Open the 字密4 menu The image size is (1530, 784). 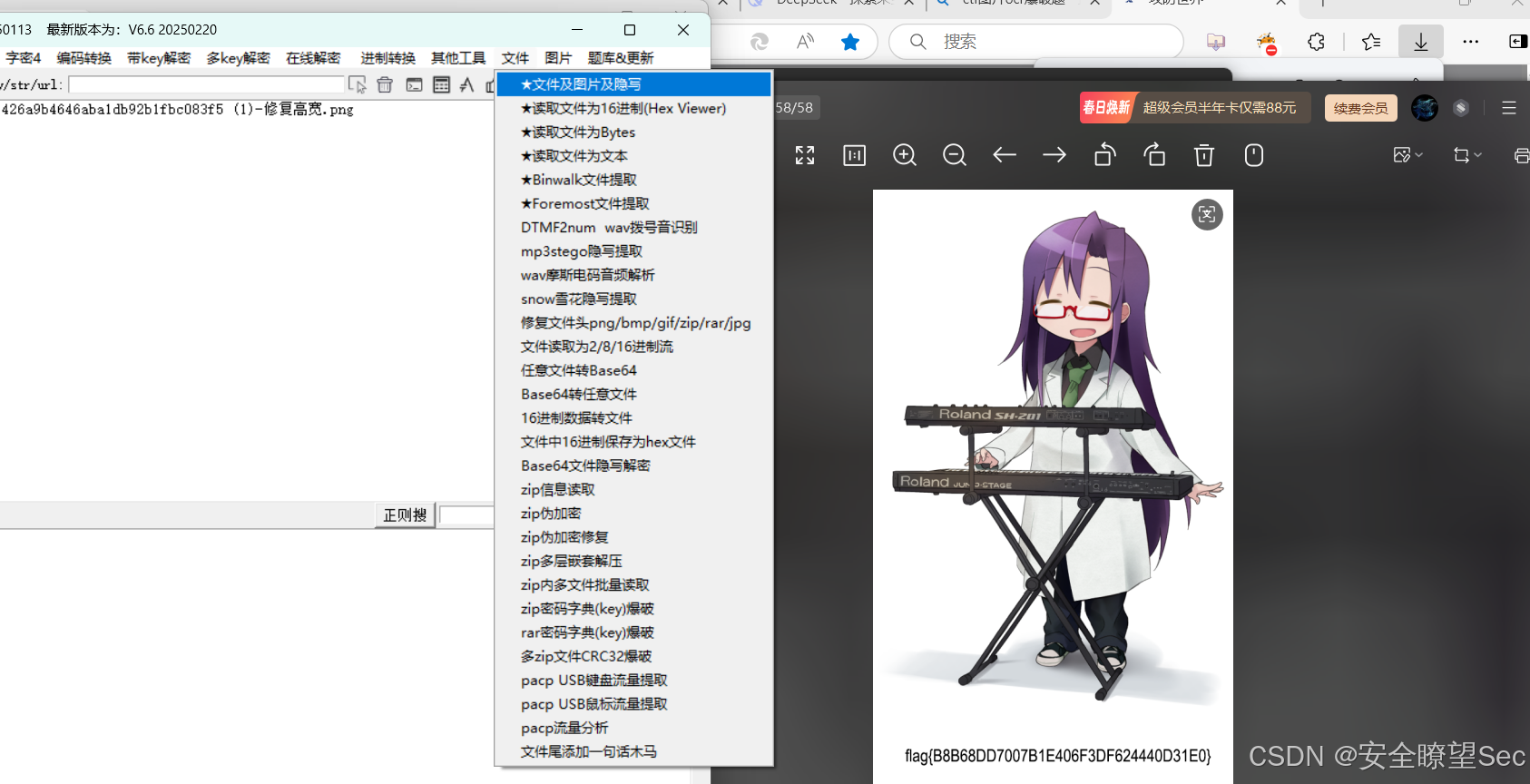pyautogui.click(x=24, y=58)
